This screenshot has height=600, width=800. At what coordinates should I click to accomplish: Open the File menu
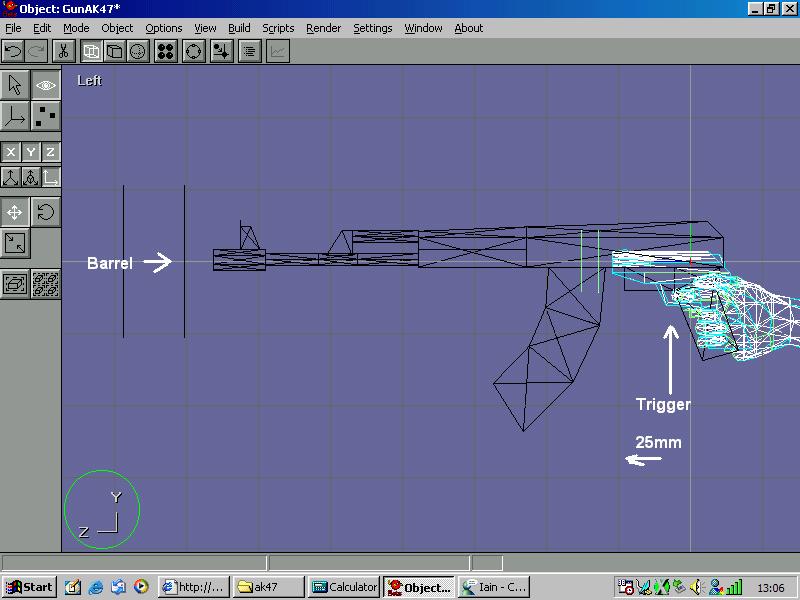tap(13, 28)
